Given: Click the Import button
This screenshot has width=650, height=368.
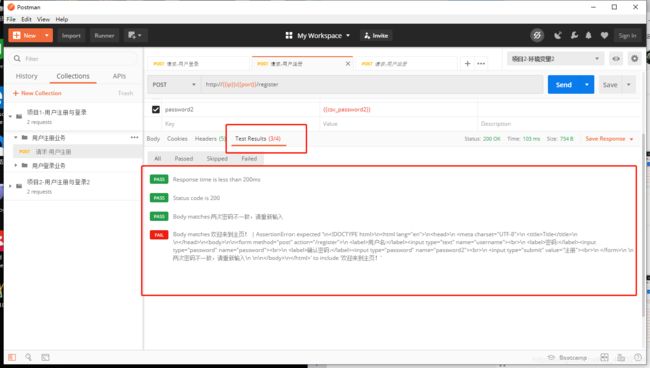Looking at the screenshot, I should (x=71, y=36).
